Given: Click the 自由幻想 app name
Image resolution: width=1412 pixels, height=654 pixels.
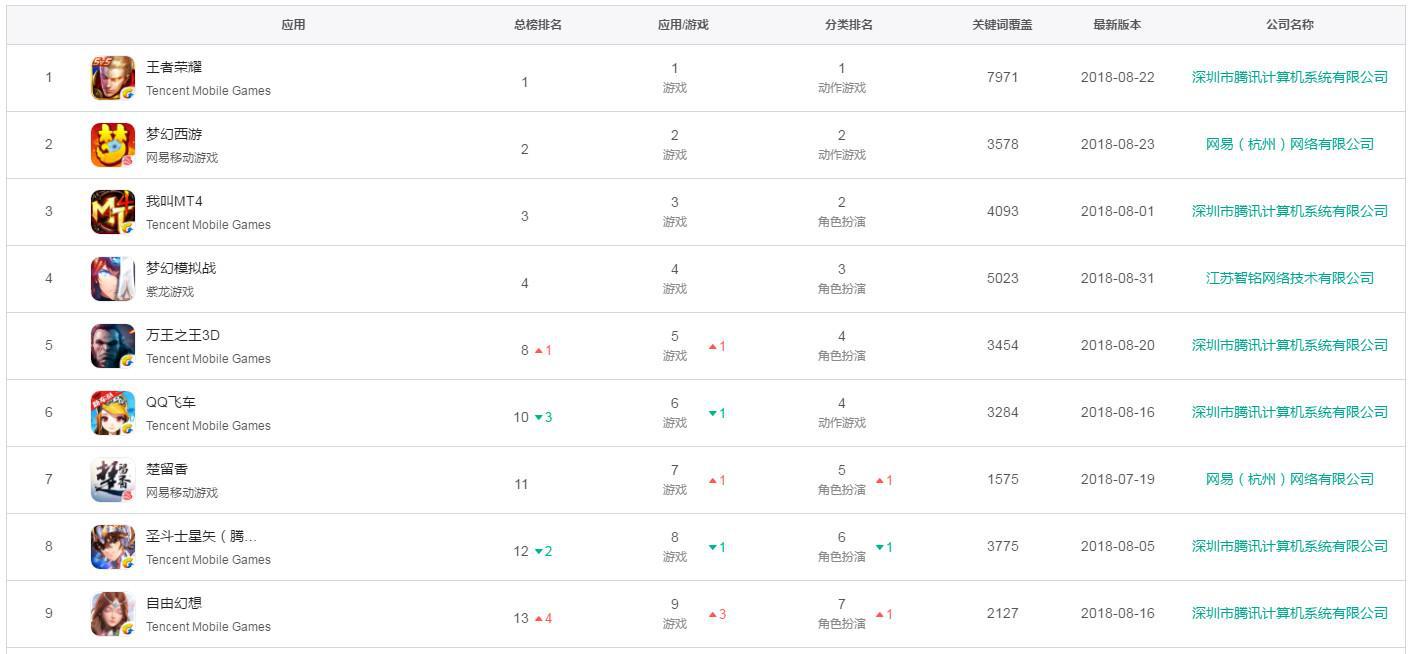Looking at the screenshot, I should [174, 603].
